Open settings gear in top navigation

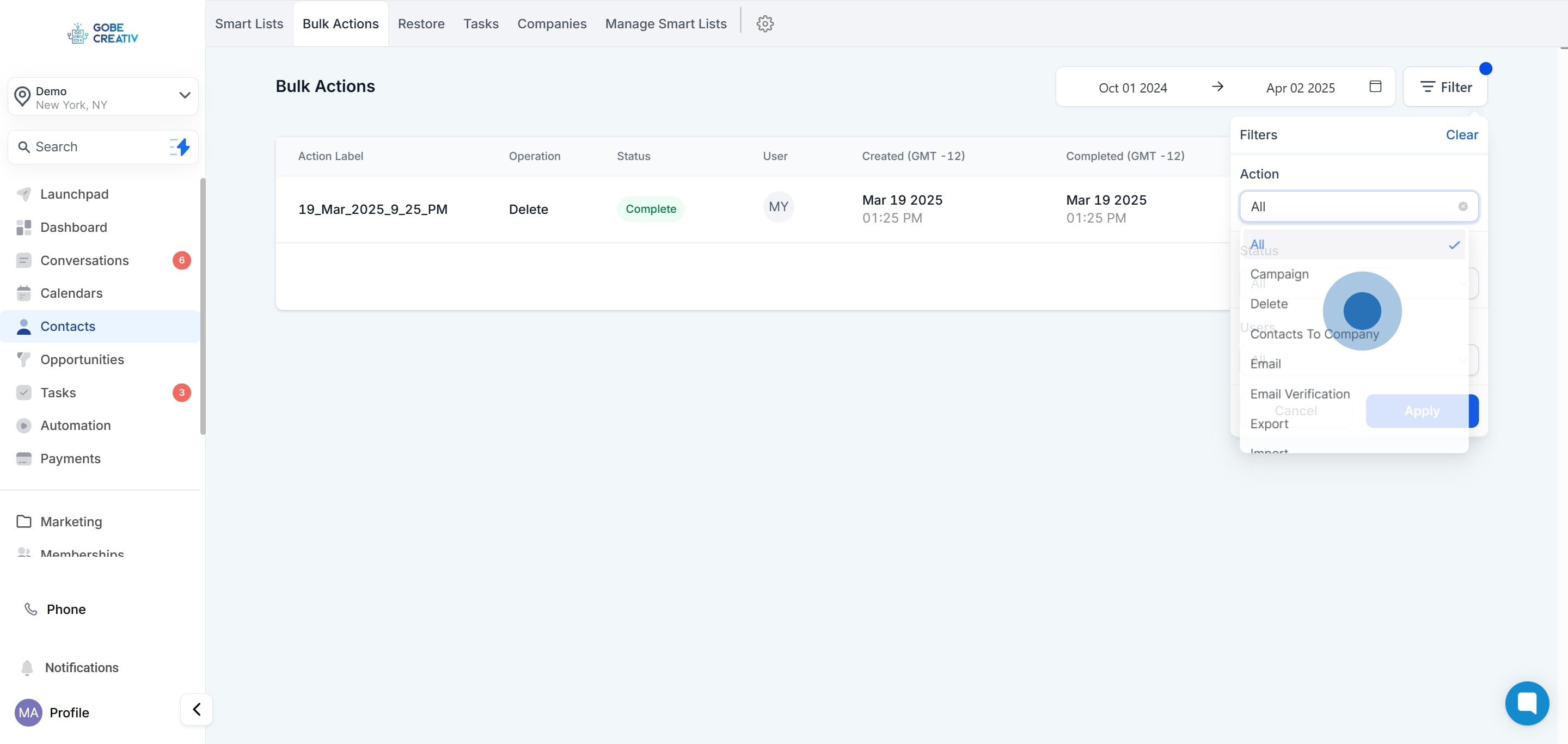coord(764,24)
